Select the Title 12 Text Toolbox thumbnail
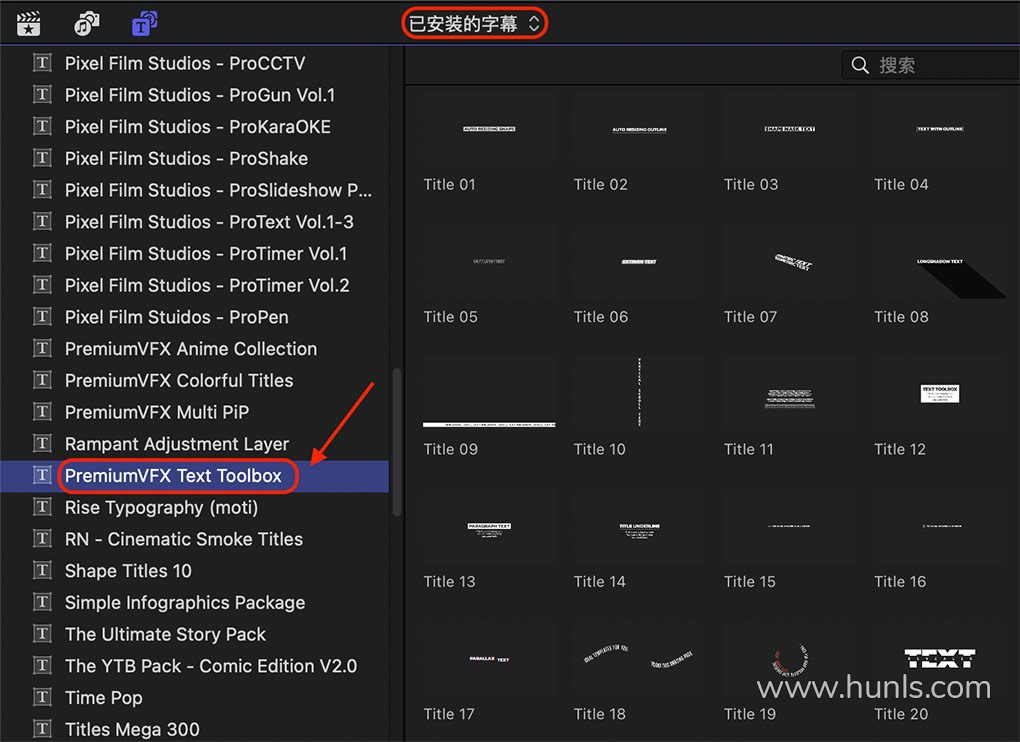The image size is (1020, 742). (940, 394)
